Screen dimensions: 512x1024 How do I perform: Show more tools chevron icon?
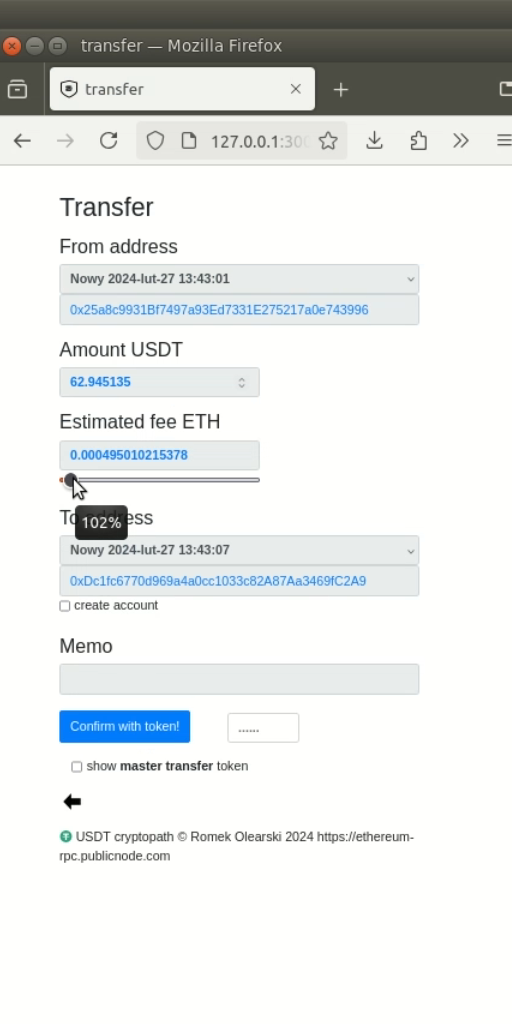(x=461, y=140)
